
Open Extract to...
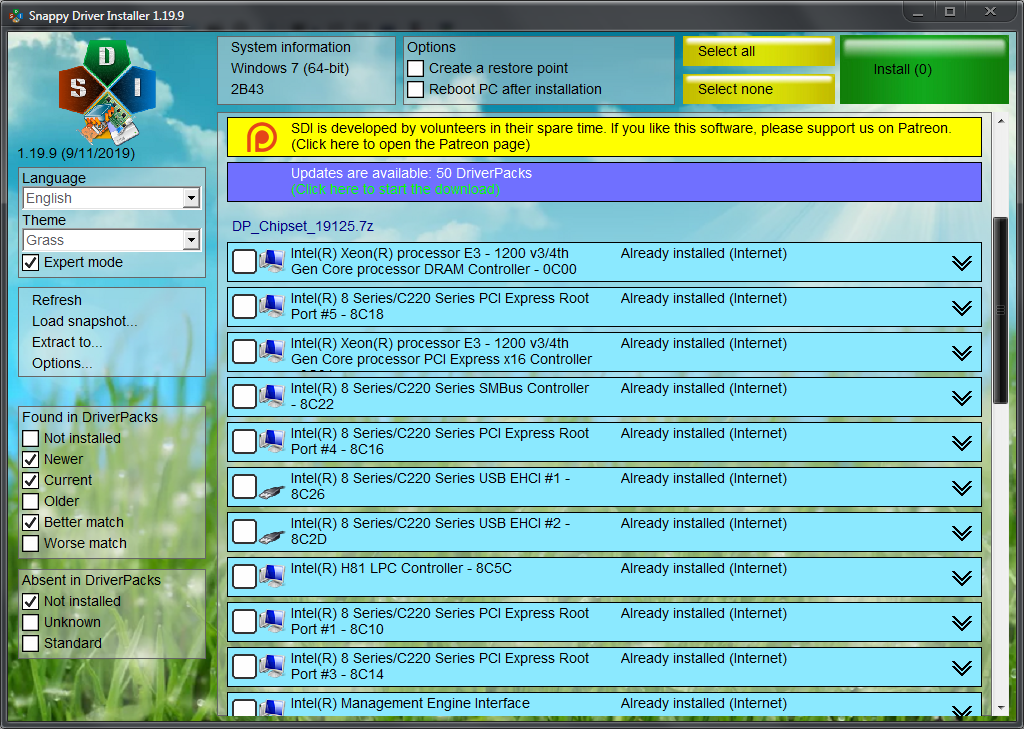[67, 342]
